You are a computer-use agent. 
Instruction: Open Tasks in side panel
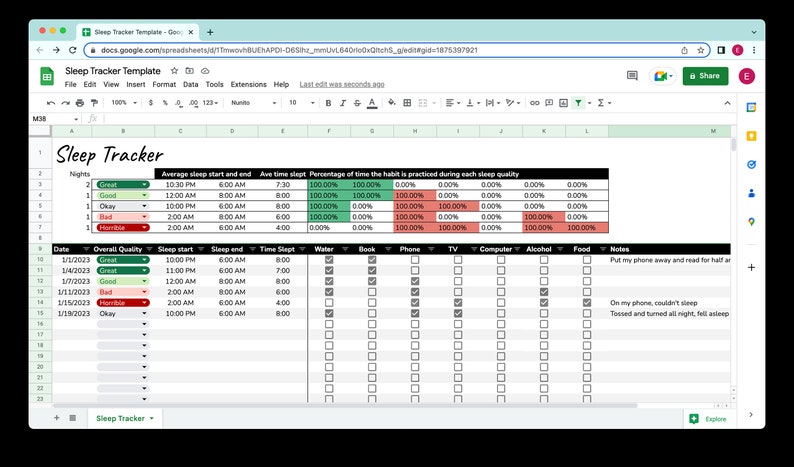click(x=751, y=164)
